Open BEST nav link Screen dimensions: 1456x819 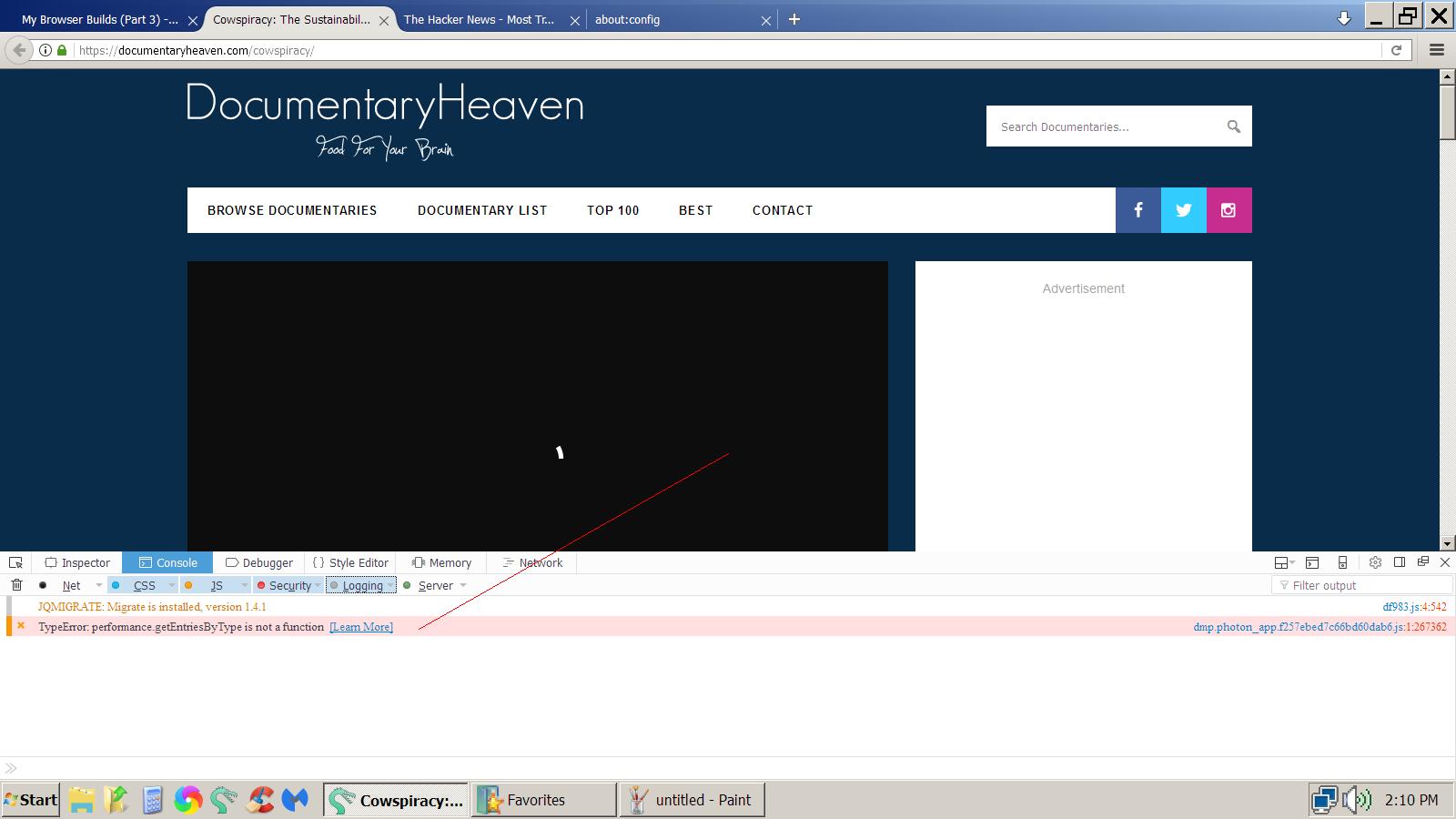pos(696,210)
